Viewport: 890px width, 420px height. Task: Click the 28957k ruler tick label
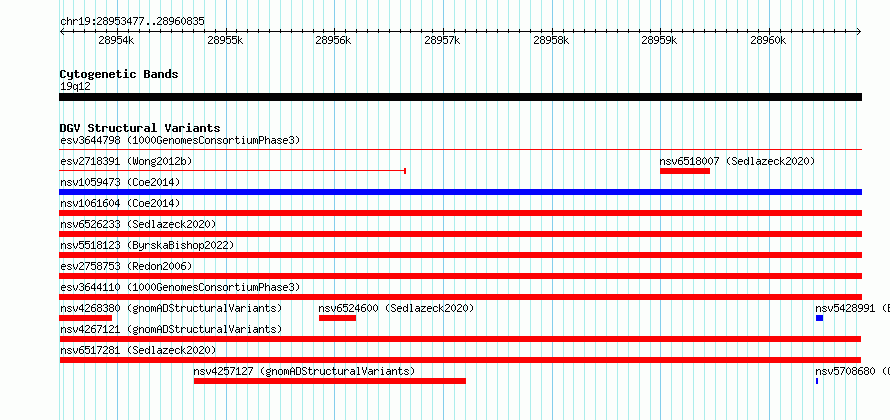(x=443, y=40)
